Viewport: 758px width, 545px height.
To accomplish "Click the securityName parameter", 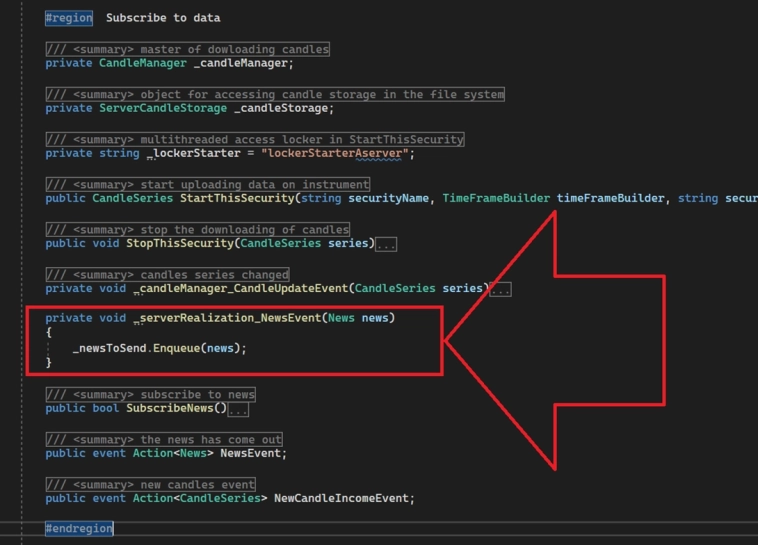I will [388, 198].
